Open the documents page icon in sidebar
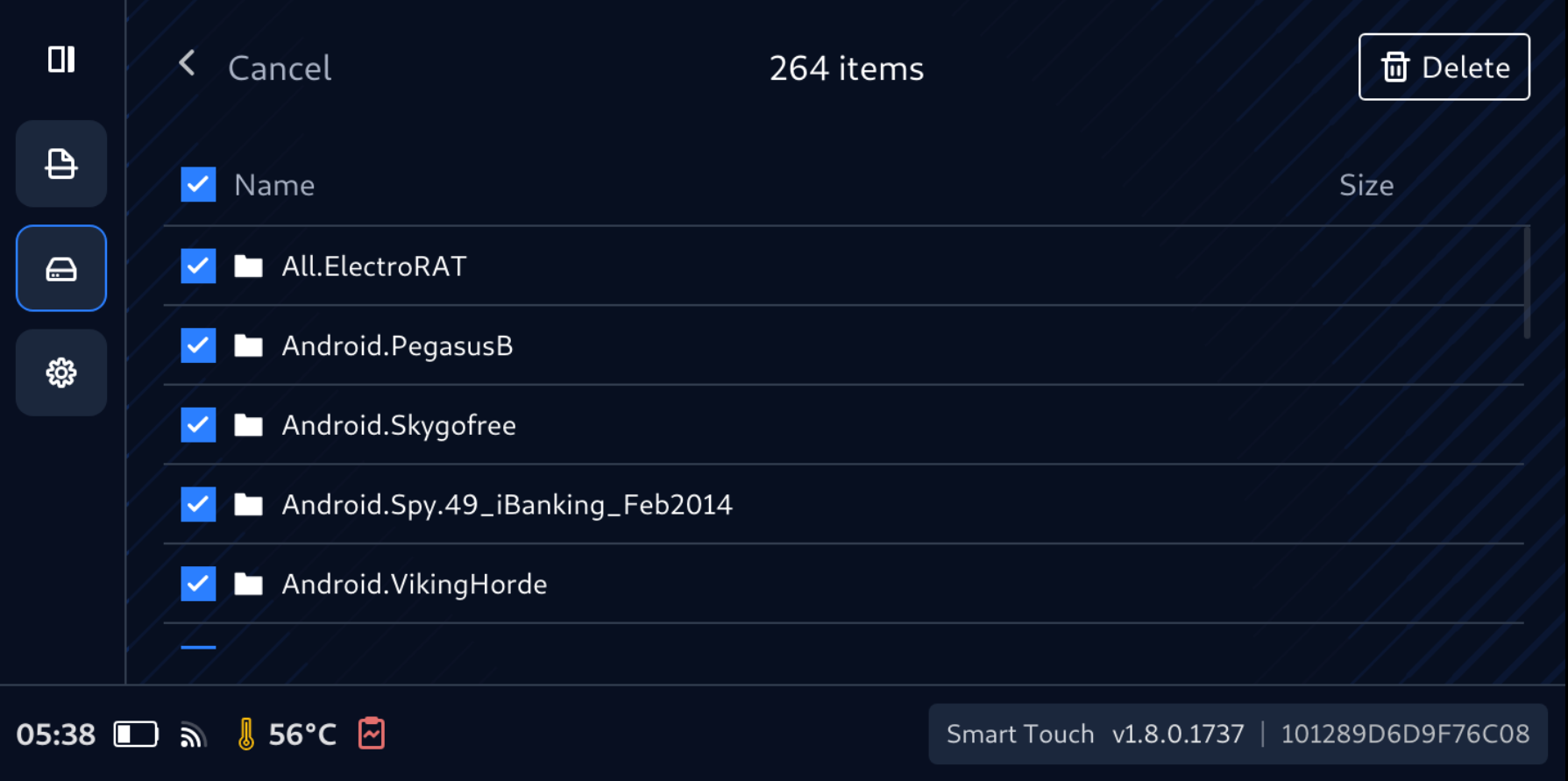Image resolution: width=1568 pixels, height=781 pixels. coord(61,164)
